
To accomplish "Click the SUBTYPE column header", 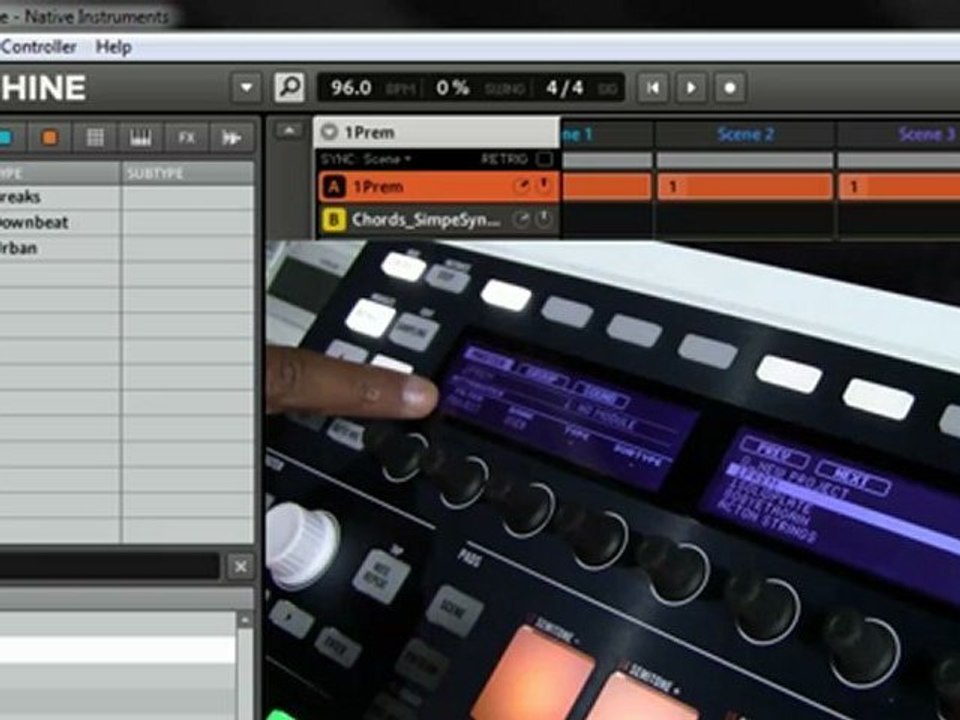I will tap(187, 173).
